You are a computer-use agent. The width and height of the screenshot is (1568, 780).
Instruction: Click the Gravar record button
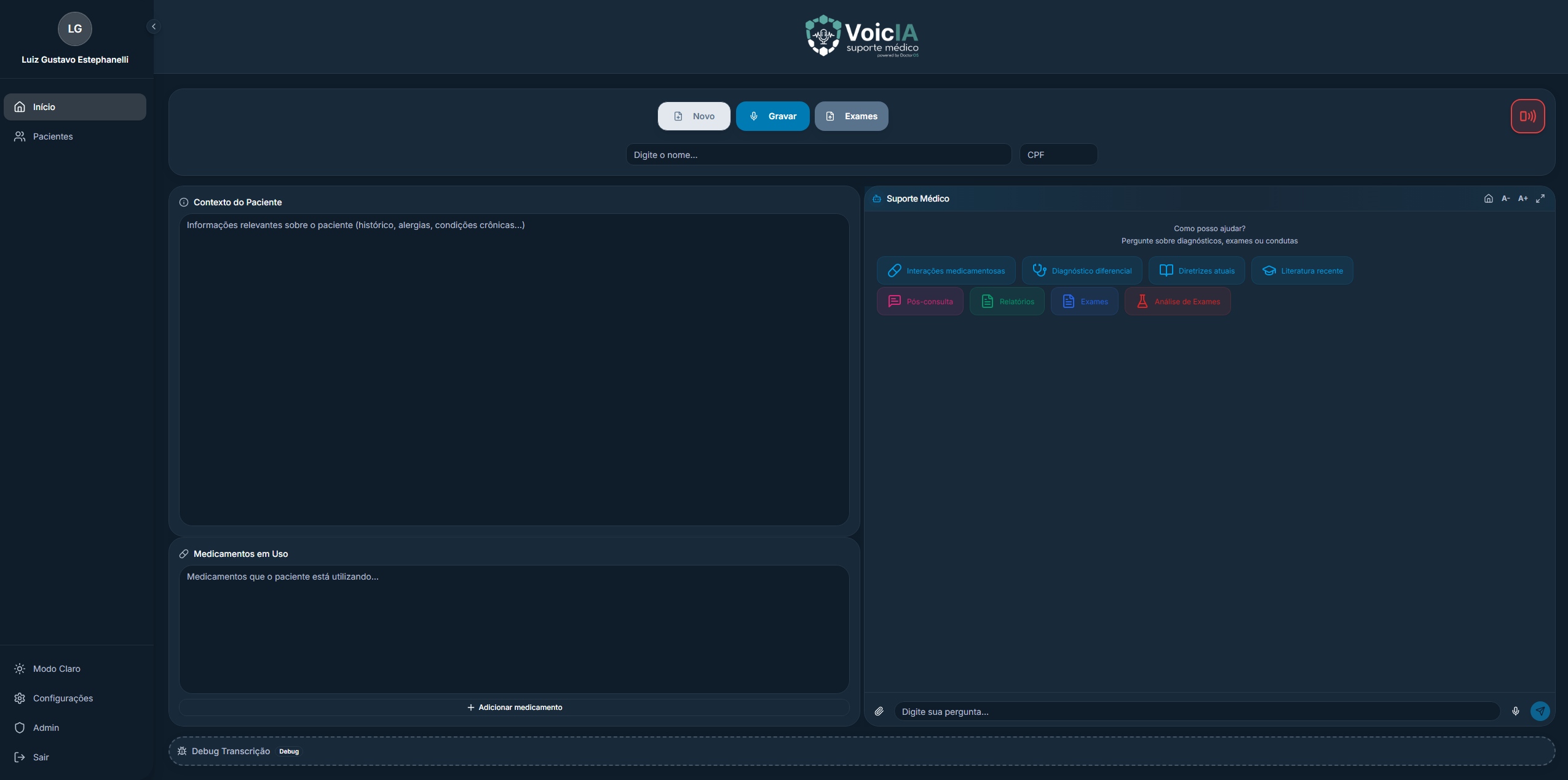772,116
